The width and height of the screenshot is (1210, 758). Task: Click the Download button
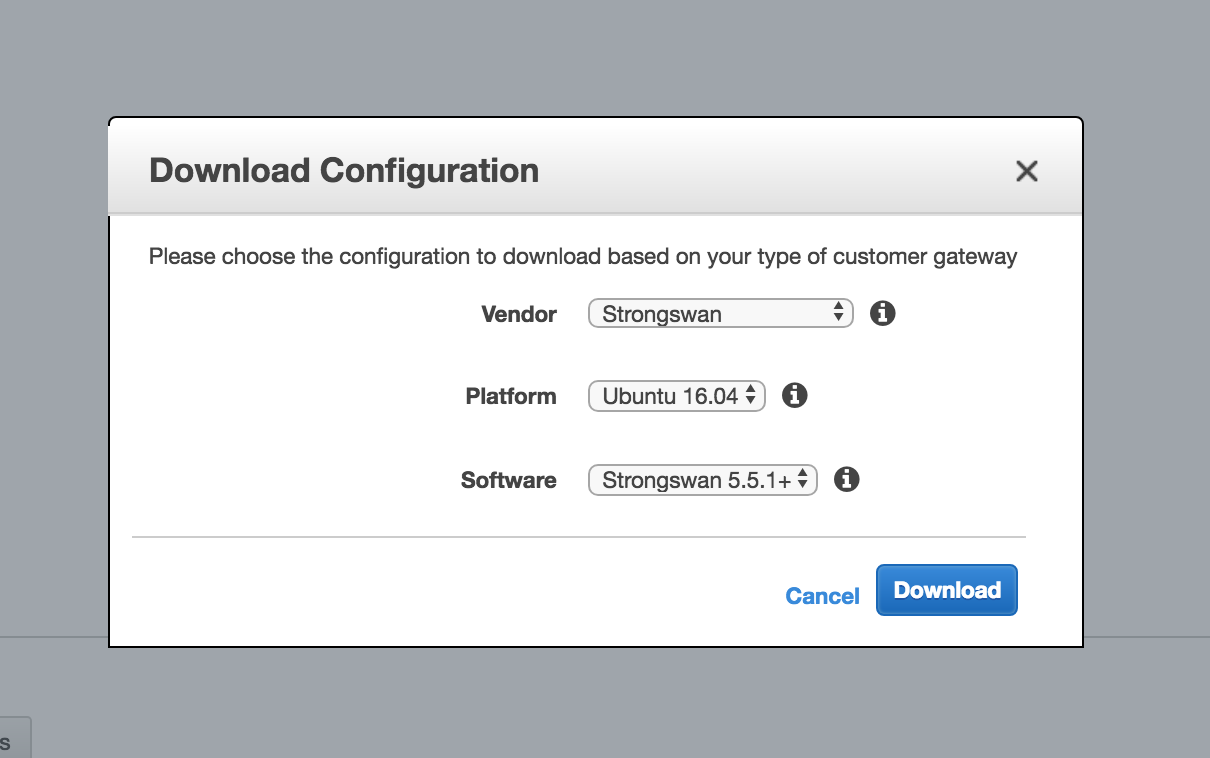947,590
